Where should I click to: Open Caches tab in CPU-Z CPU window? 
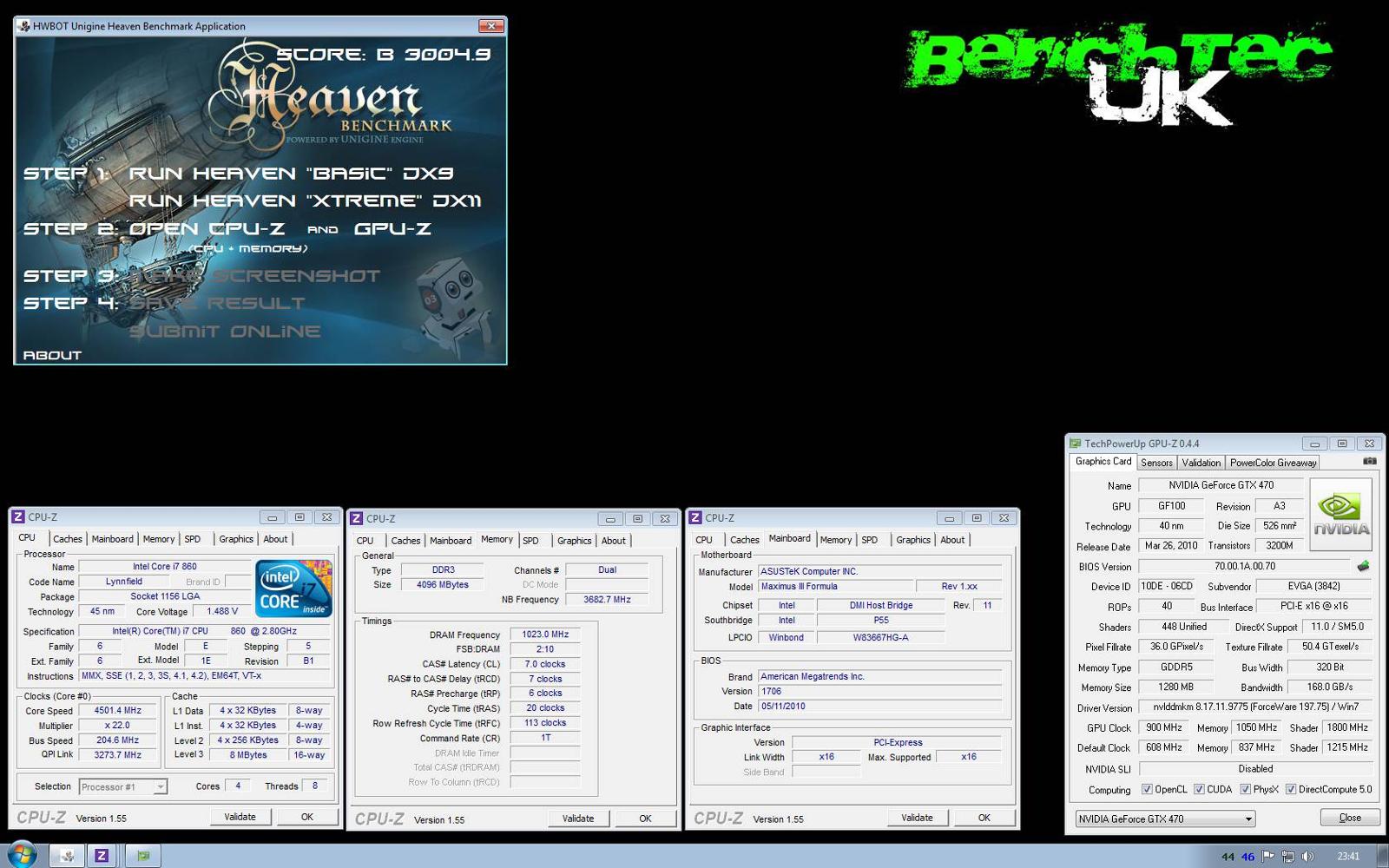pos(67,539)
